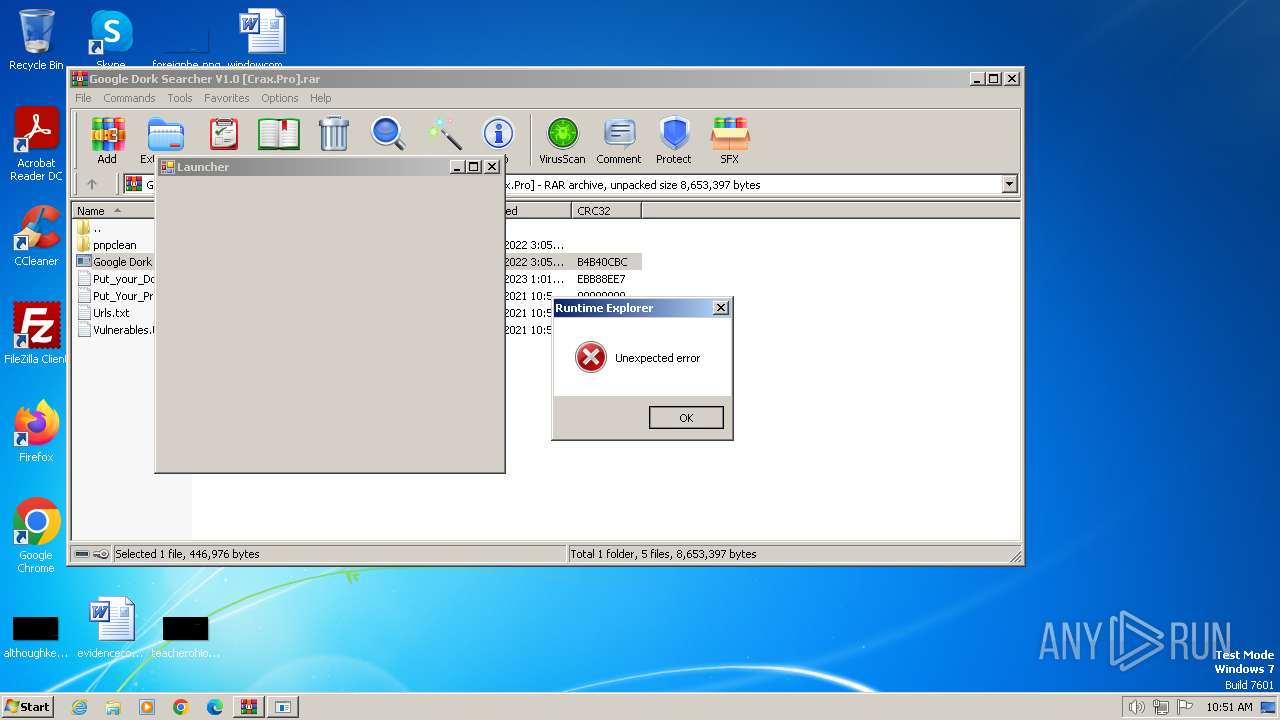The height and width of the screenshot is (720, 1280).
Task: Click the "Total 1 folder, 5 files" status text
Action: [x=664, y=554]
